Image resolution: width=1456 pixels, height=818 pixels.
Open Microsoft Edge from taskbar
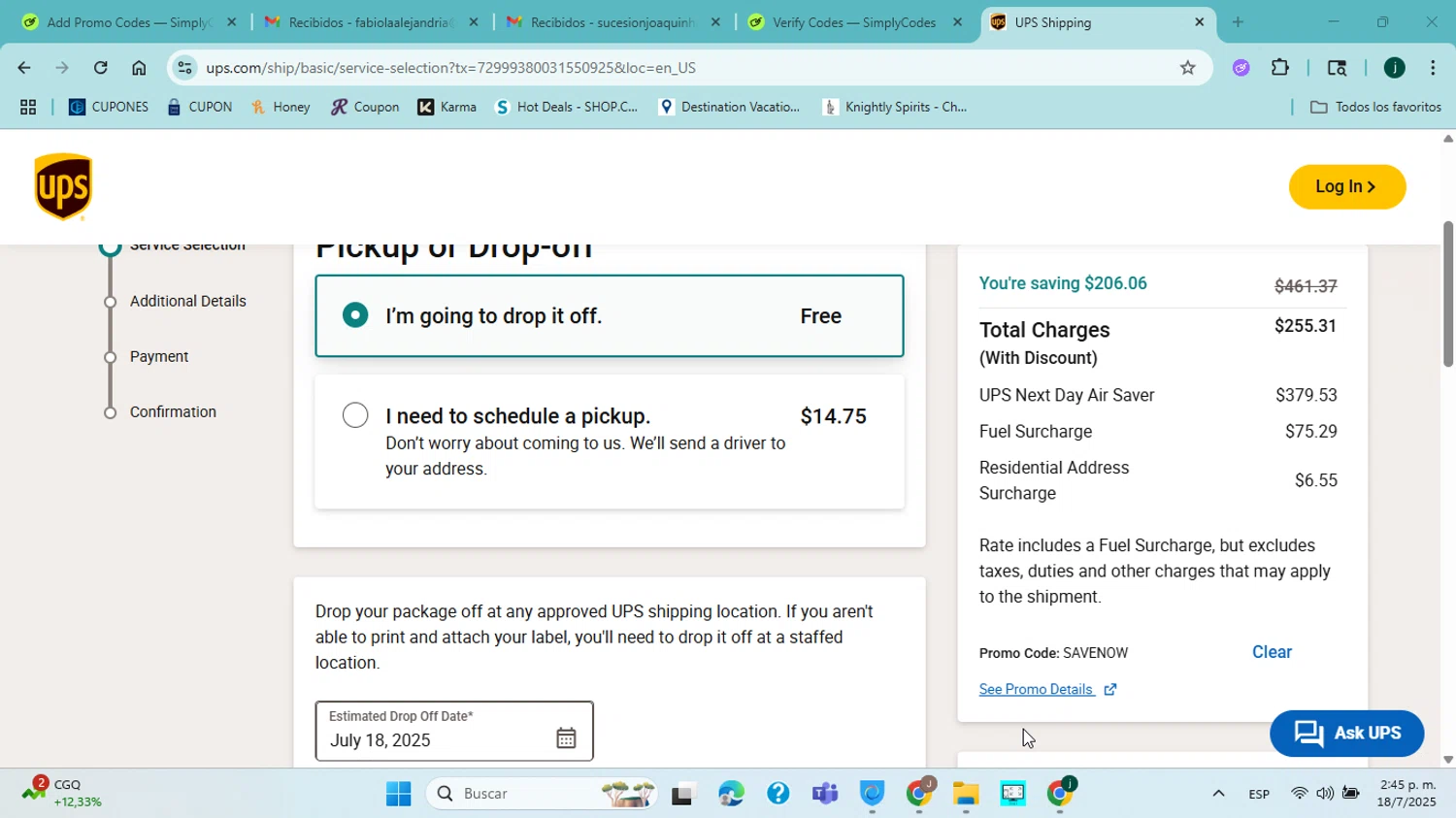731,794
